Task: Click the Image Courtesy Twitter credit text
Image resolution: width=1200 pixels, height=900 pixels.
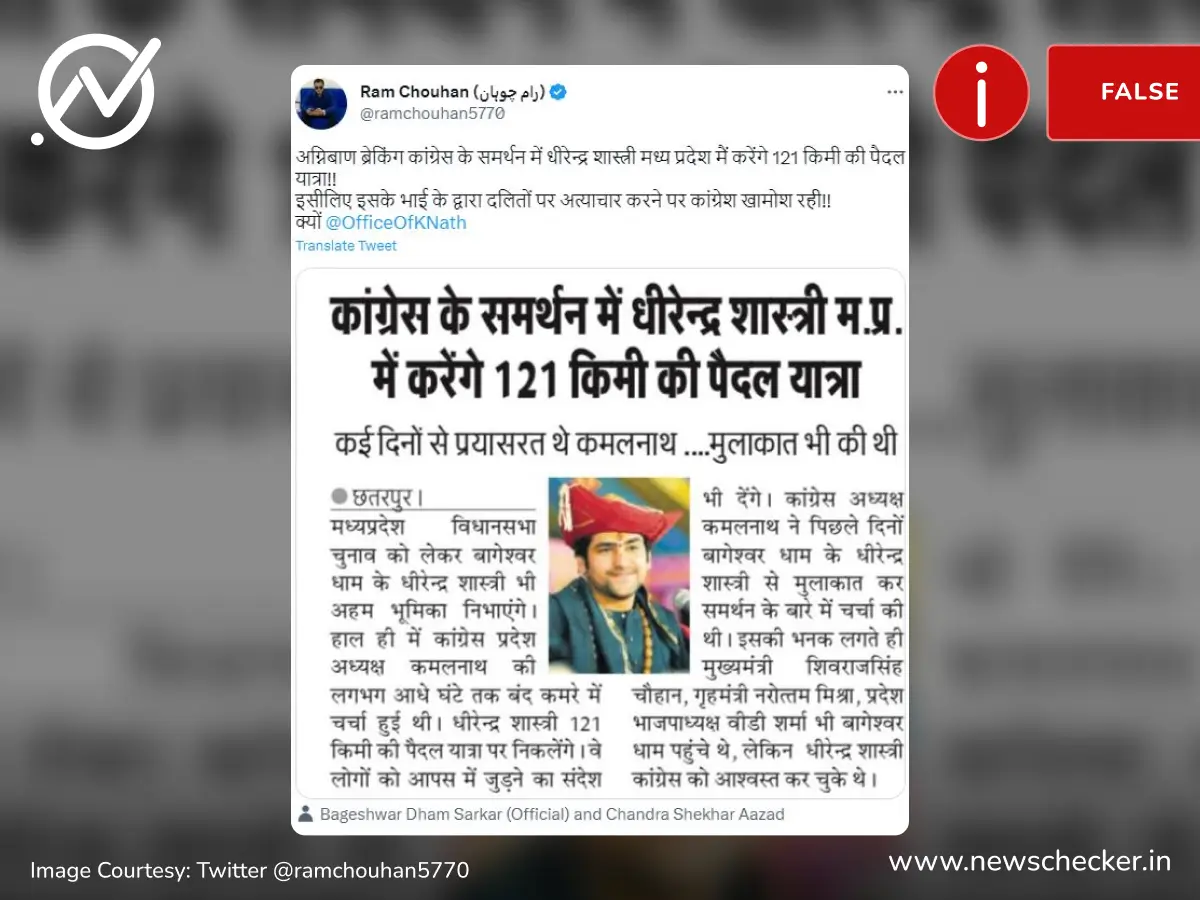Action: pyautogui.click(x=249, y=869)
